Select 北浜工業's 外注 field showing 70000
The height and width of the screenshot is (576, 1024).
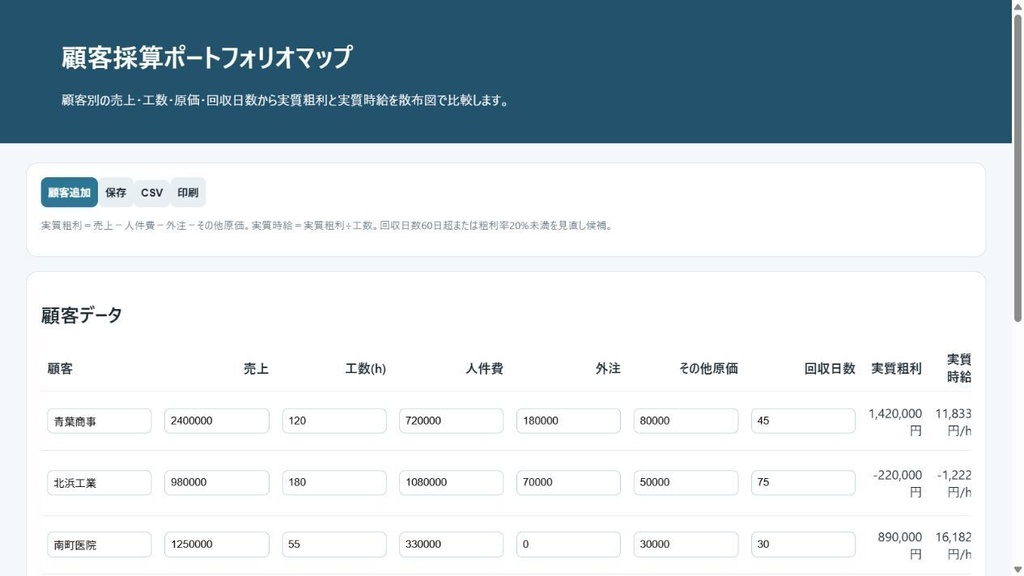568,483
